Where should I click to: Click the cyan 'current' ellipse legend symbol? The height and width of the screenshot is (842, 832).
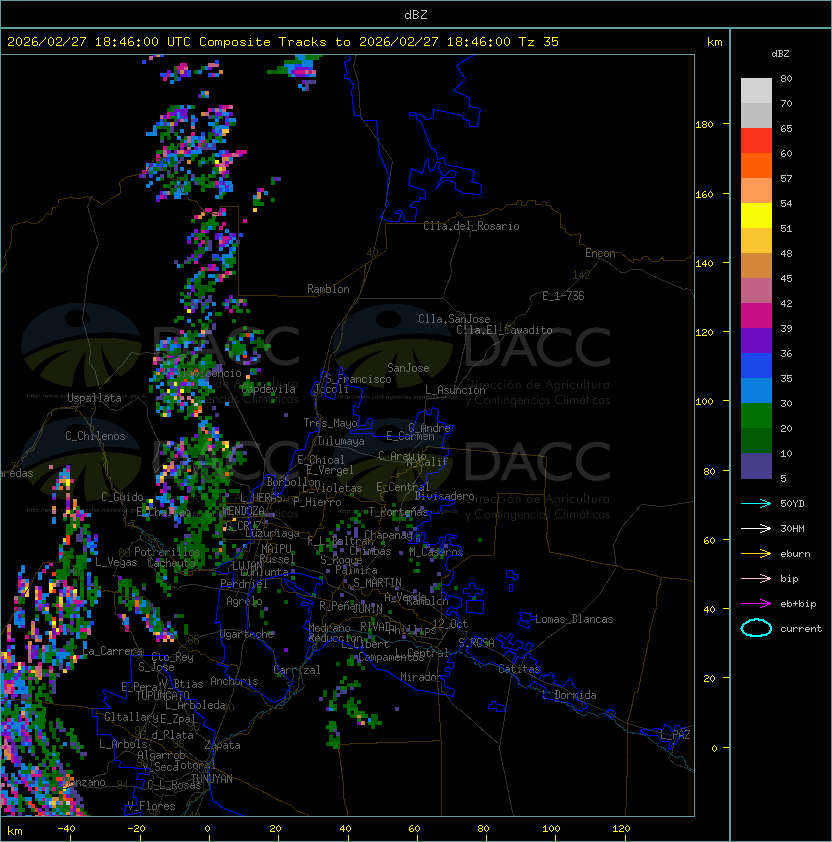756,628
